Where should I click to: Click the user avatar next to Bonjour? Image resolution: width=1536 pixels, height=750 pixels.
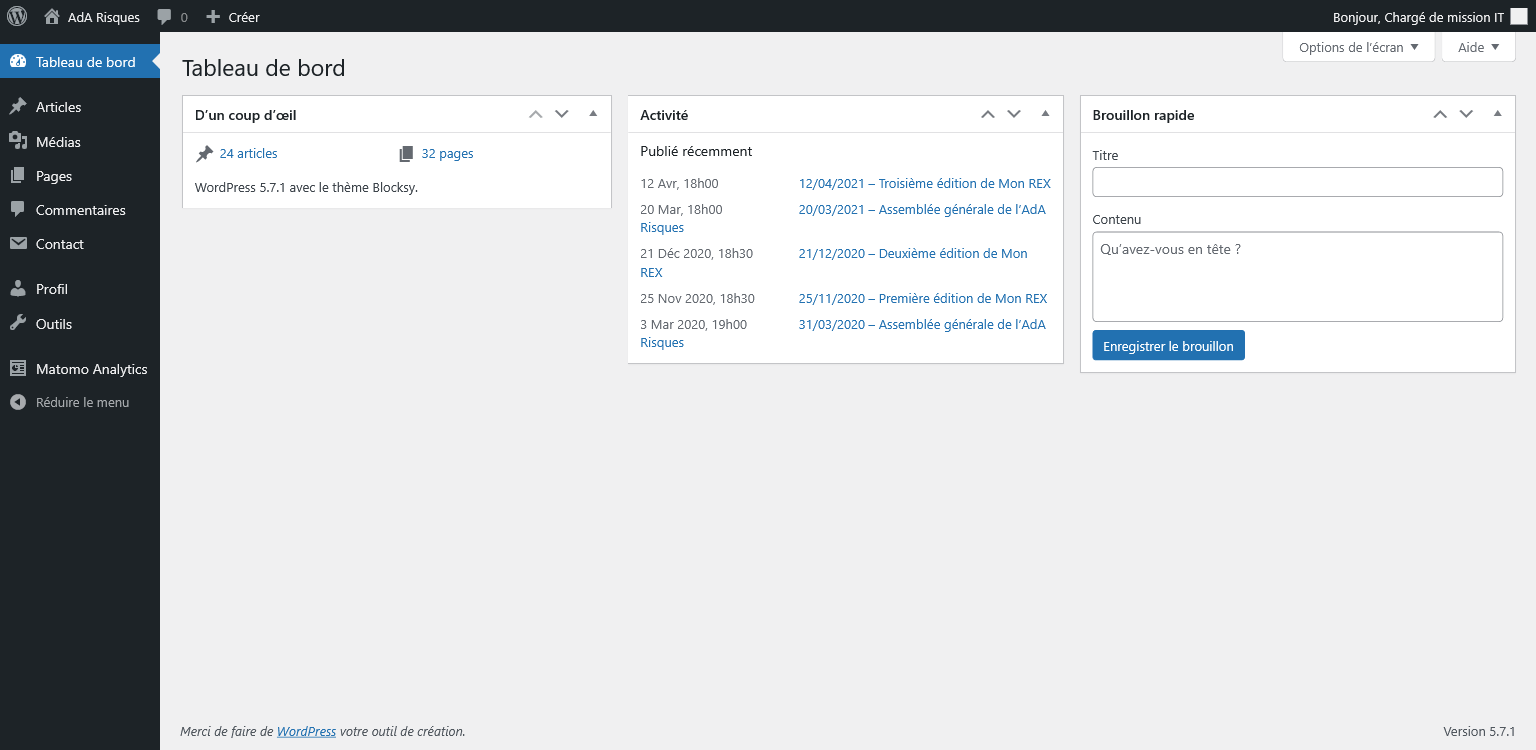click(1519, 17)
